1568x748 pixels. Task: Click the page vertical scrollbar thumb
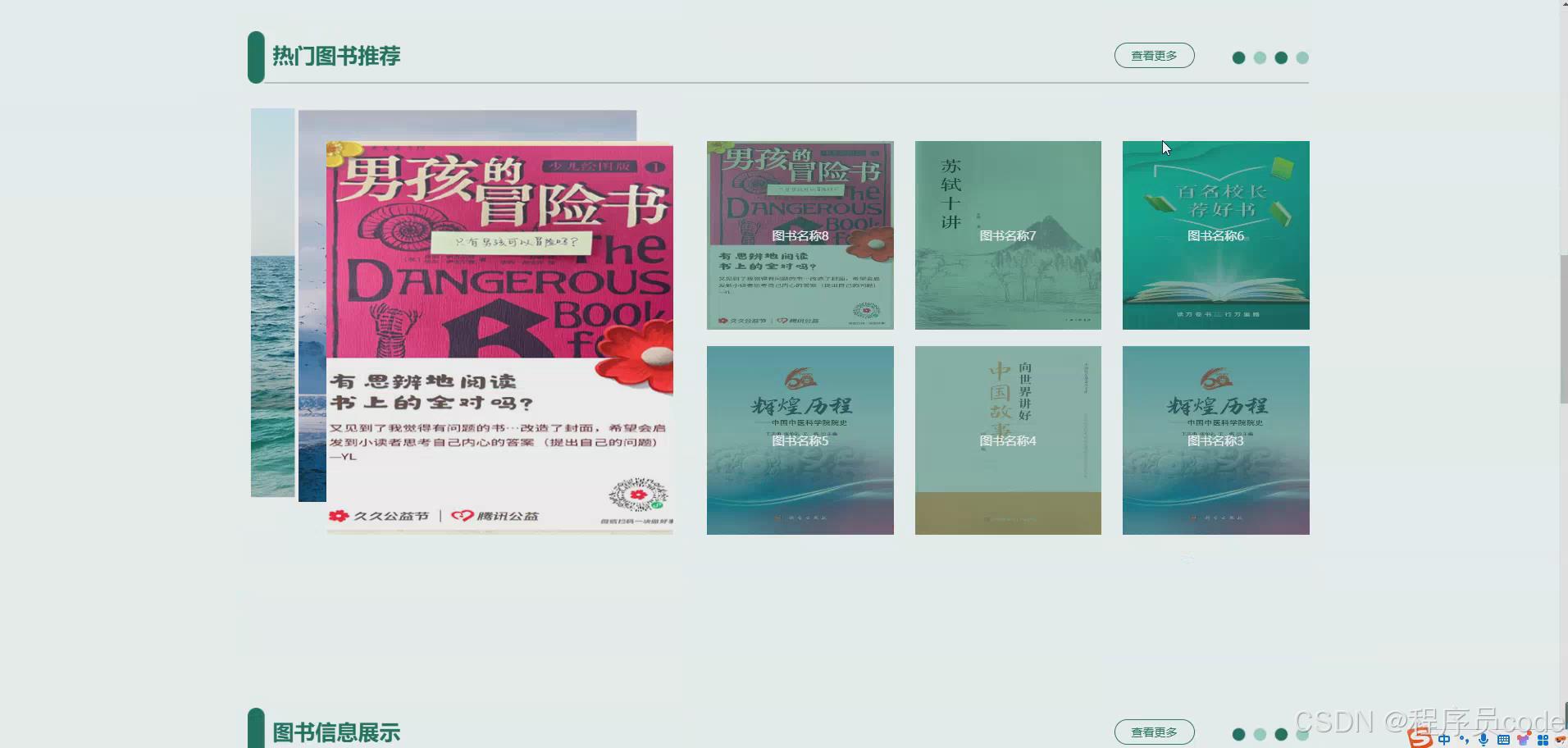[1564, 329]
